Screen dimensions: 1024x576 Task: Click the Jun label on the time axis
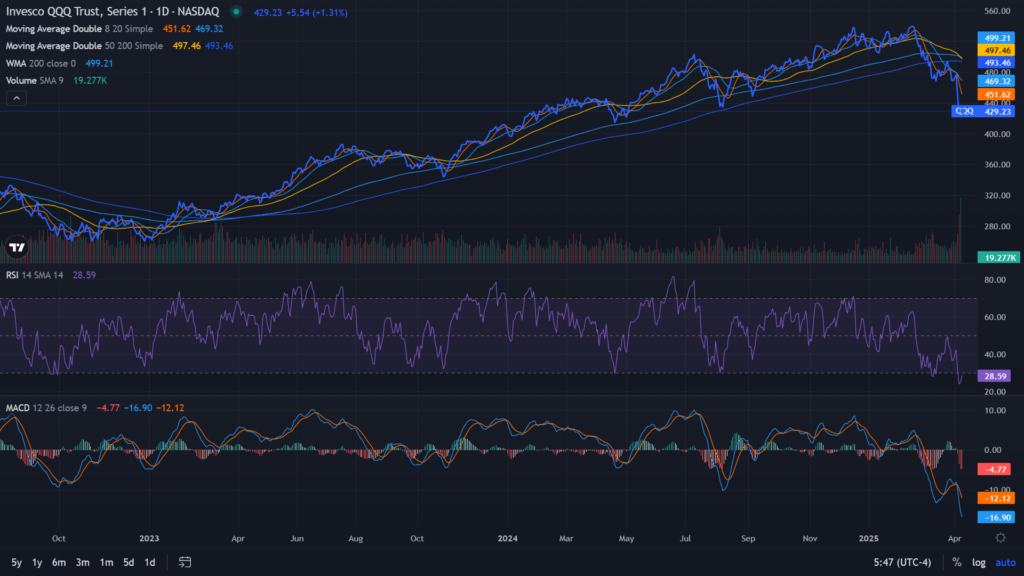[x=297, y=538]
